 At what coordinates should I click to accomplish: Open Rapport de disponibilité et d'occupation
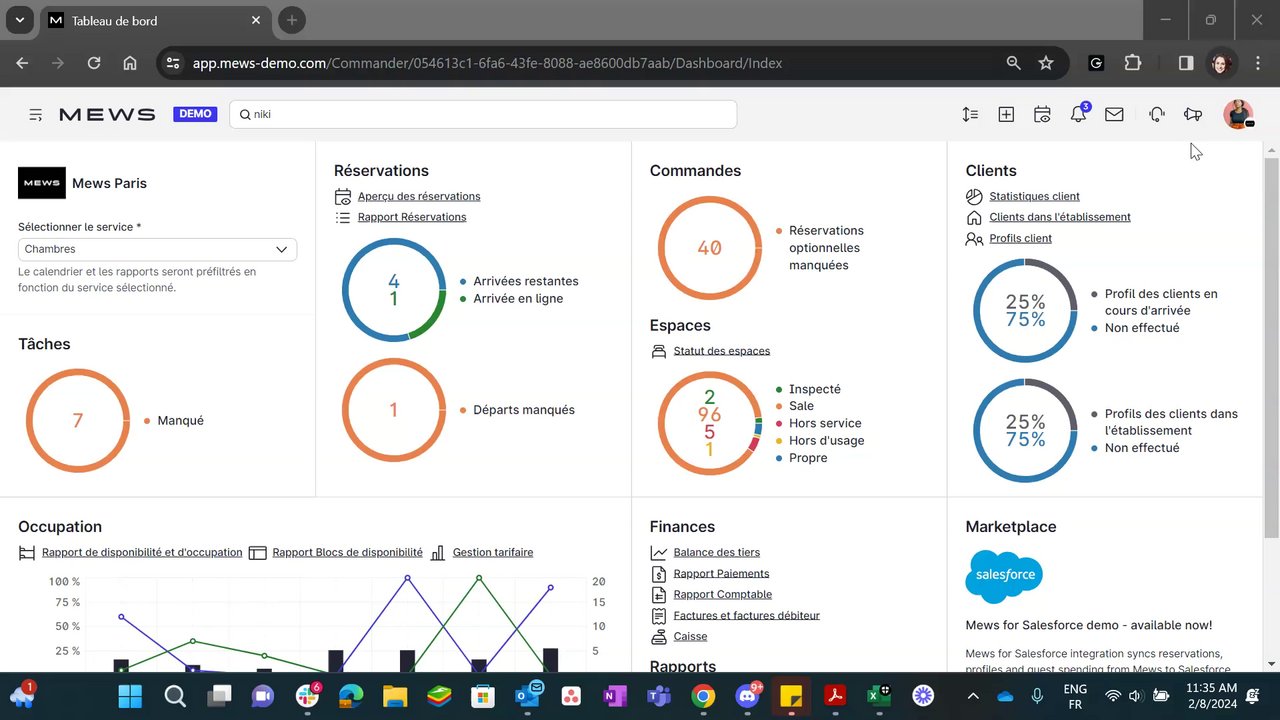pyautogui.click(x=142, y=552)
